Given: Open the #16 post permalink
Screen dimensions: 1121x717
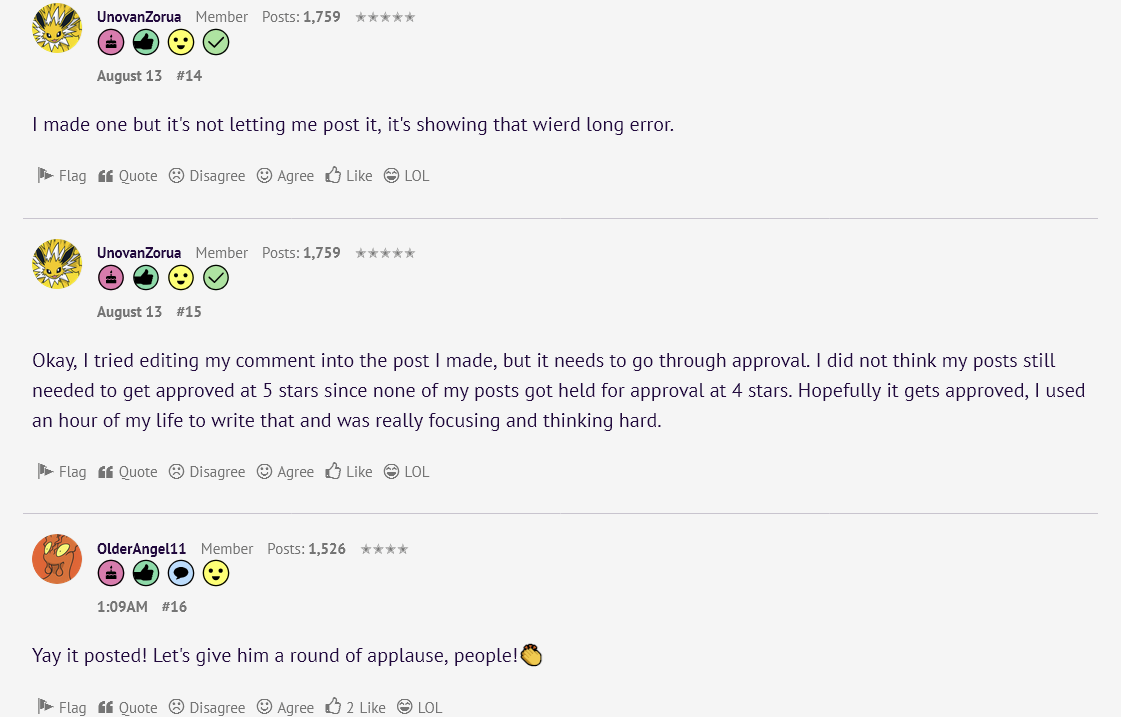Looking at the screenshot, I should [174, 607].
